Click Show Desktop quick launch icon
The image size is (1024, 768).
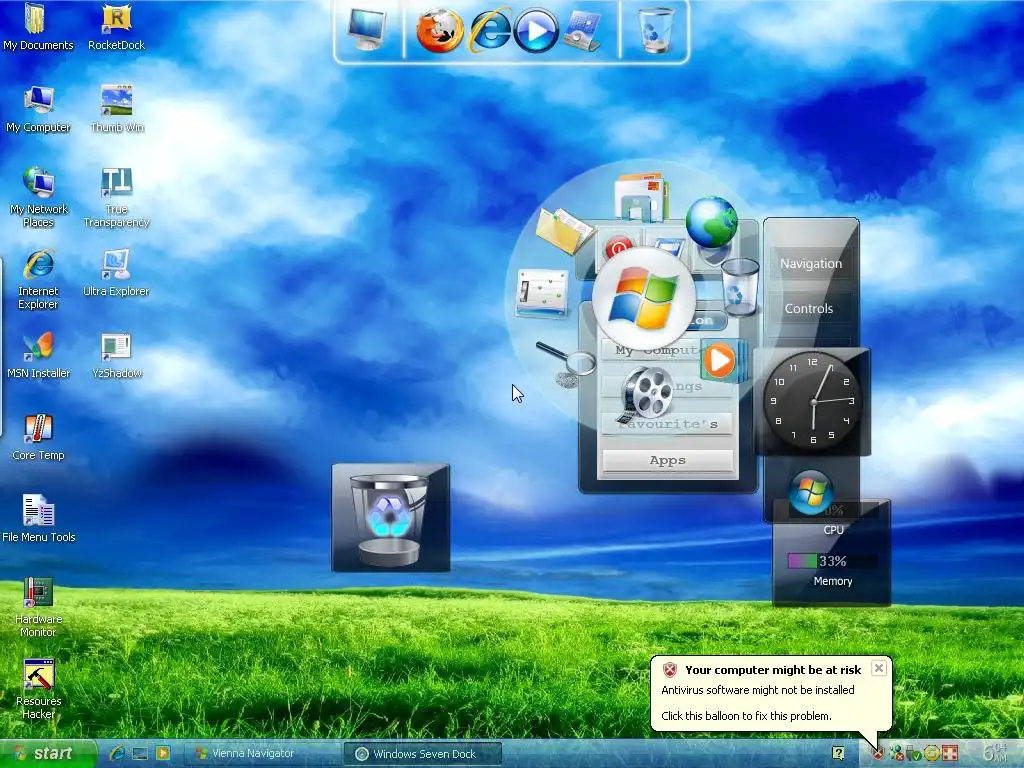coord(140,754)
